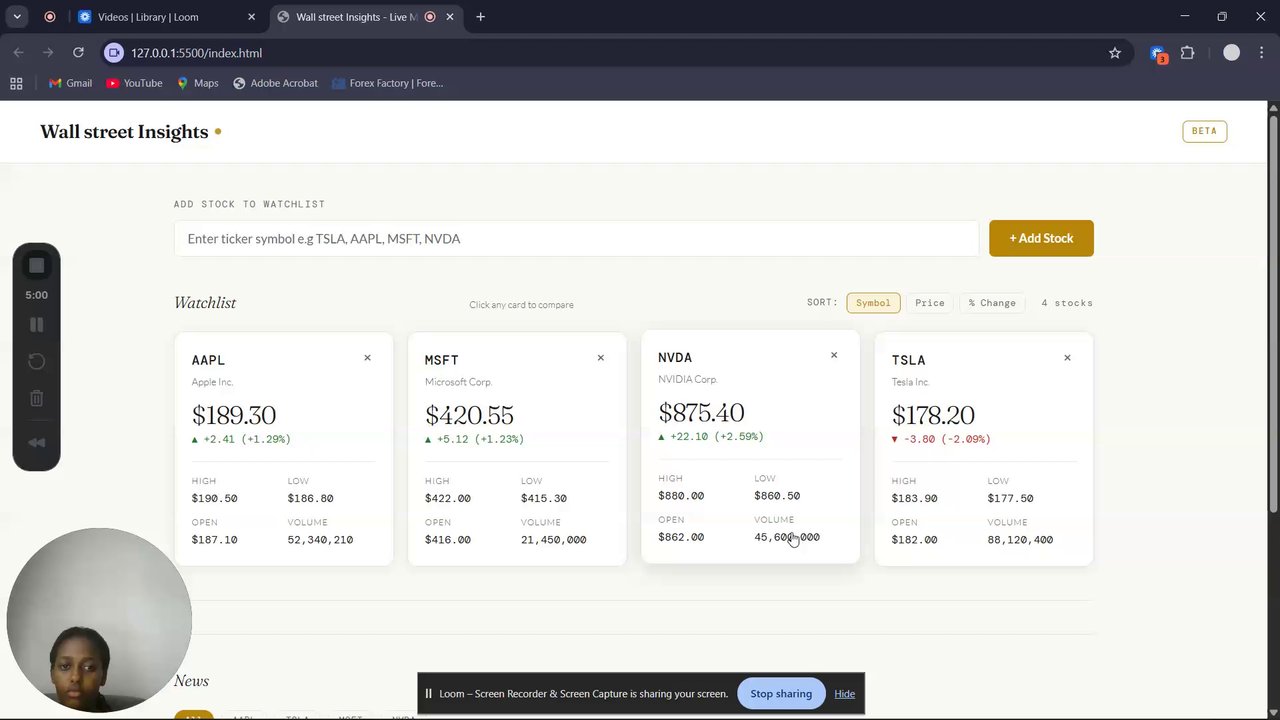Click Wall street Insights logo title
Screen dimensions: 1280x720
(x=124, y=132)
